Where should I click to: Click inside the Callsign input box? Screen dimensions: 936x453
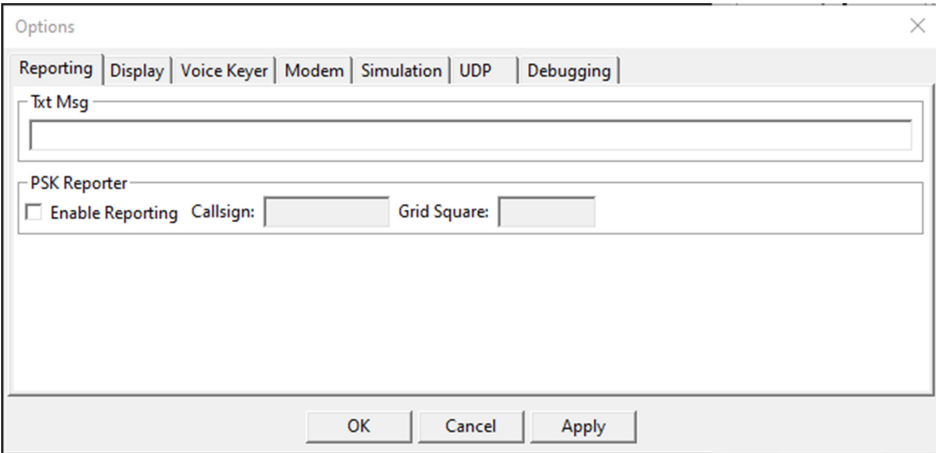click(327, 212)
